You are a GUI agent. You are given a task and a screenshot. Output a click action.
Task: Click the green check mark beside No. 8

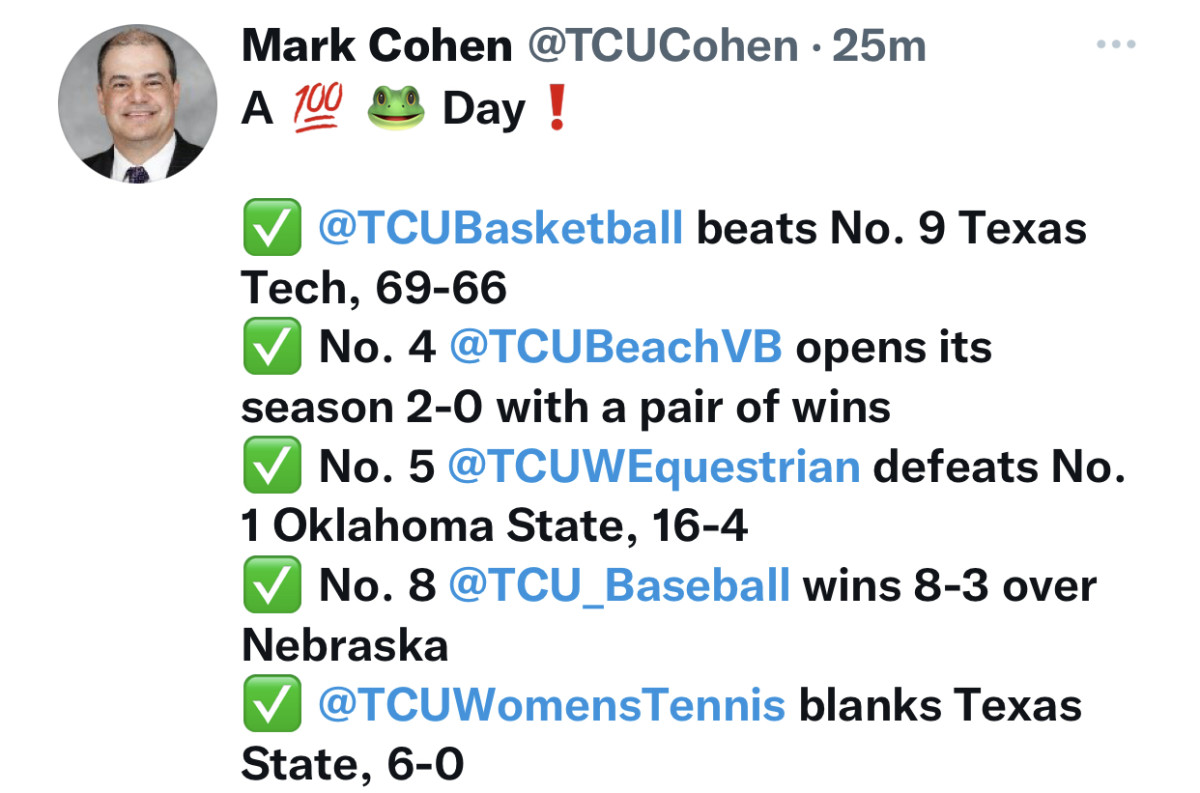[x=271, y=586]
